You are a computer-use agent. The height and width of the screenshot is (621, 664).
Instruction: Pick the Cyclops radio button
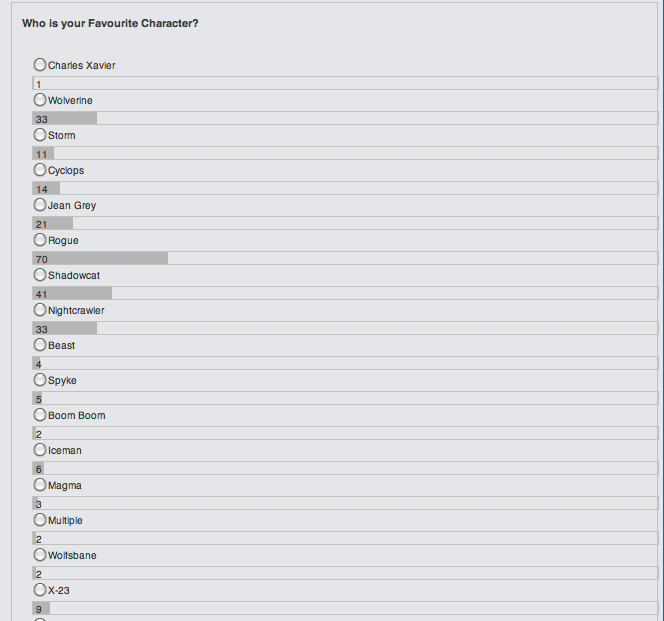click(x=40, y=170)
